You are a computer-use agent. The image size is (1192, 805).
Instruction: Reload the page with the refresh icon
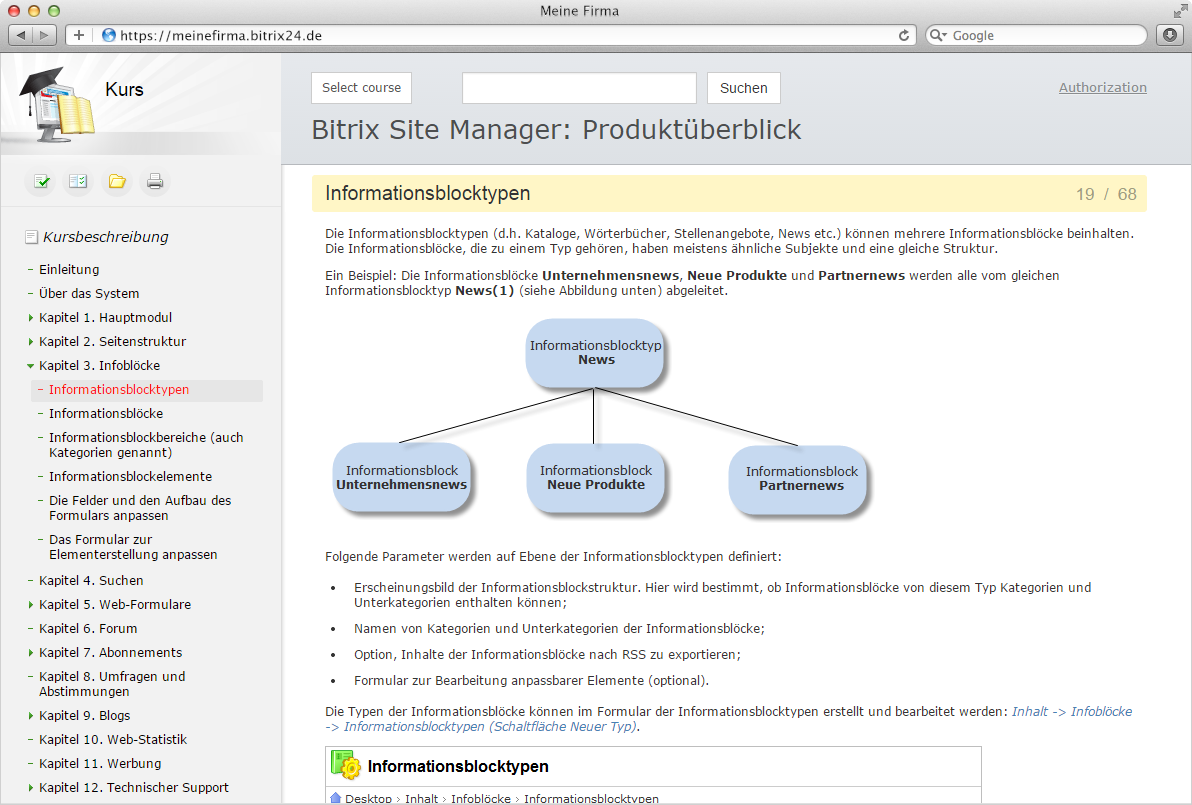(904, 35)
